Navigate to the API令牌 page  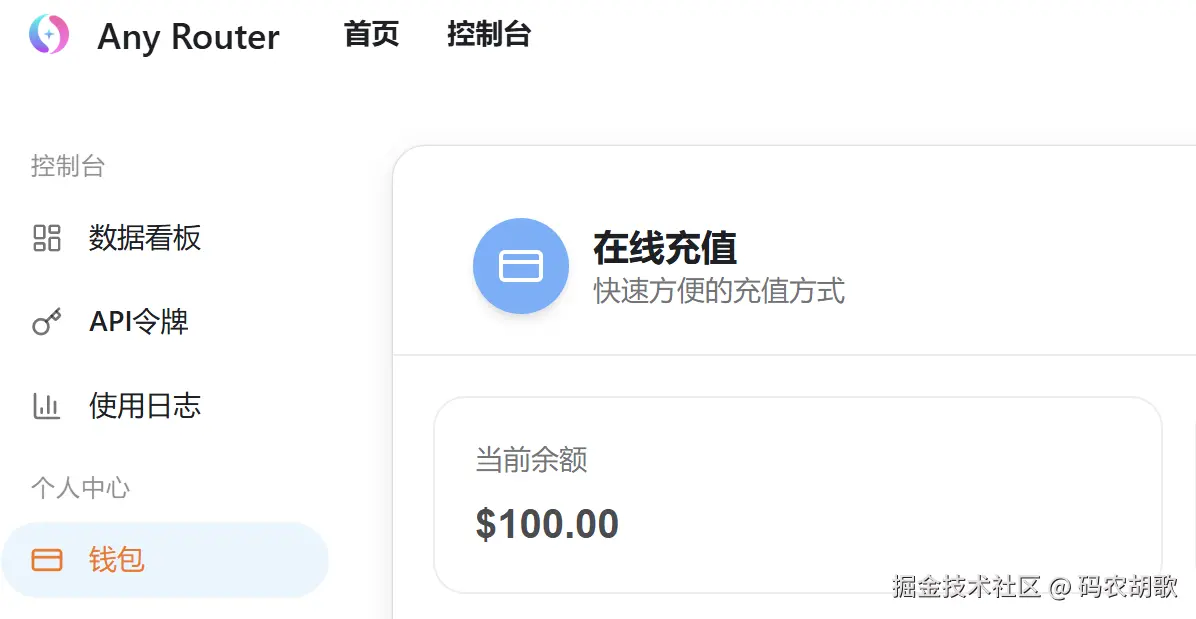(x=139, y=322)
